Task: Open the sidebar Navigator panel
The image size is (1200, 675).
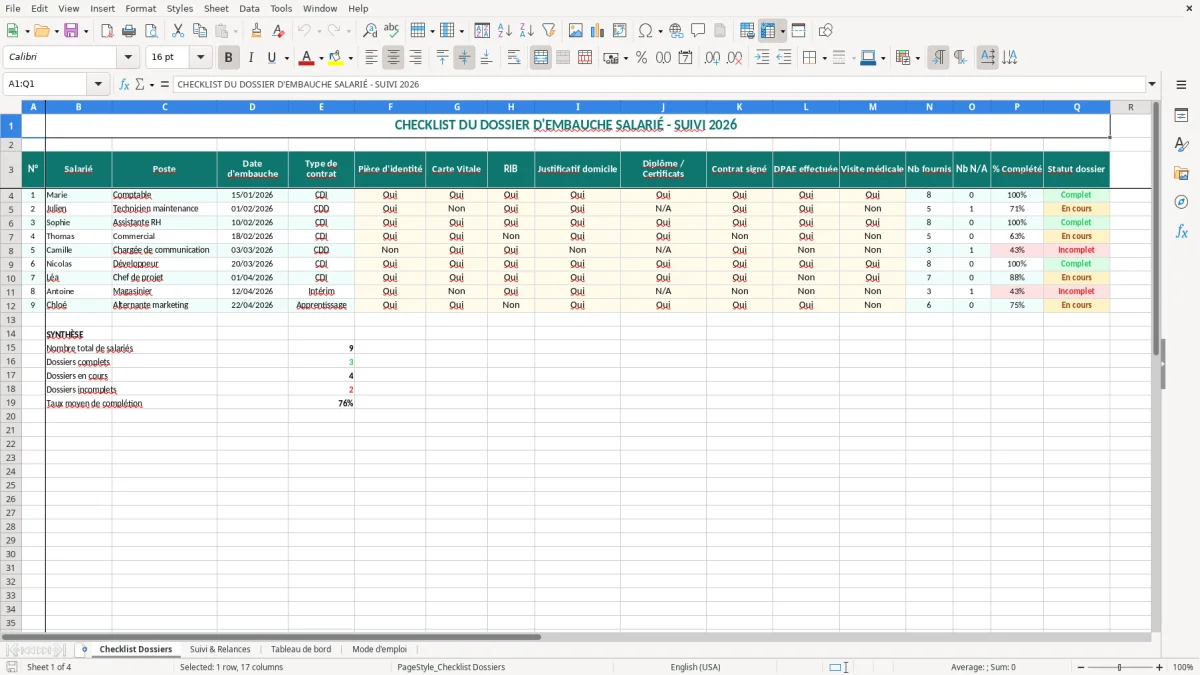Action: (x=1181, y=202)
